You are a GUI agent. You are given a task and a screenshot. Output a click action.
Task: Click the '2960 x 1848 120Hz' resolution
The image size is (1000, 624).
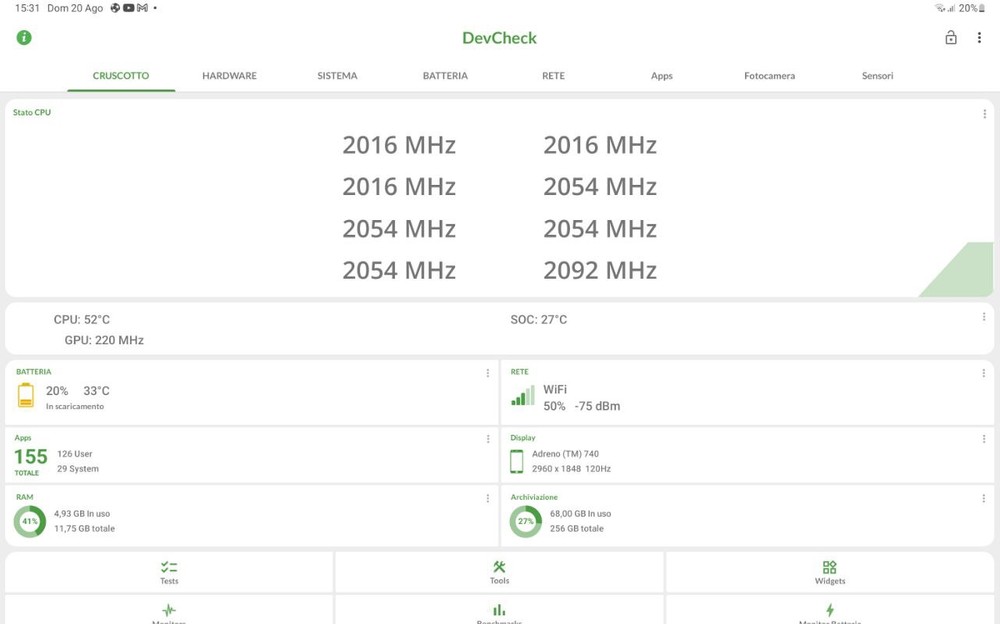tap(571, 468)
